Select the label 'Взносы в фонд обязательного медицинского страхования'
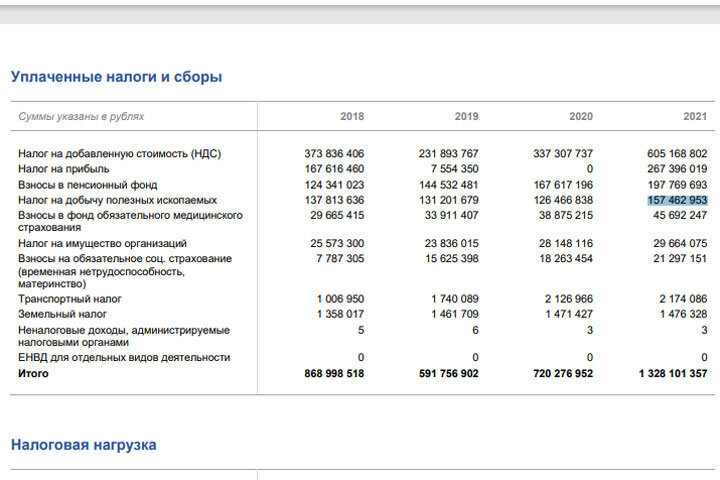 coord(130,221)
